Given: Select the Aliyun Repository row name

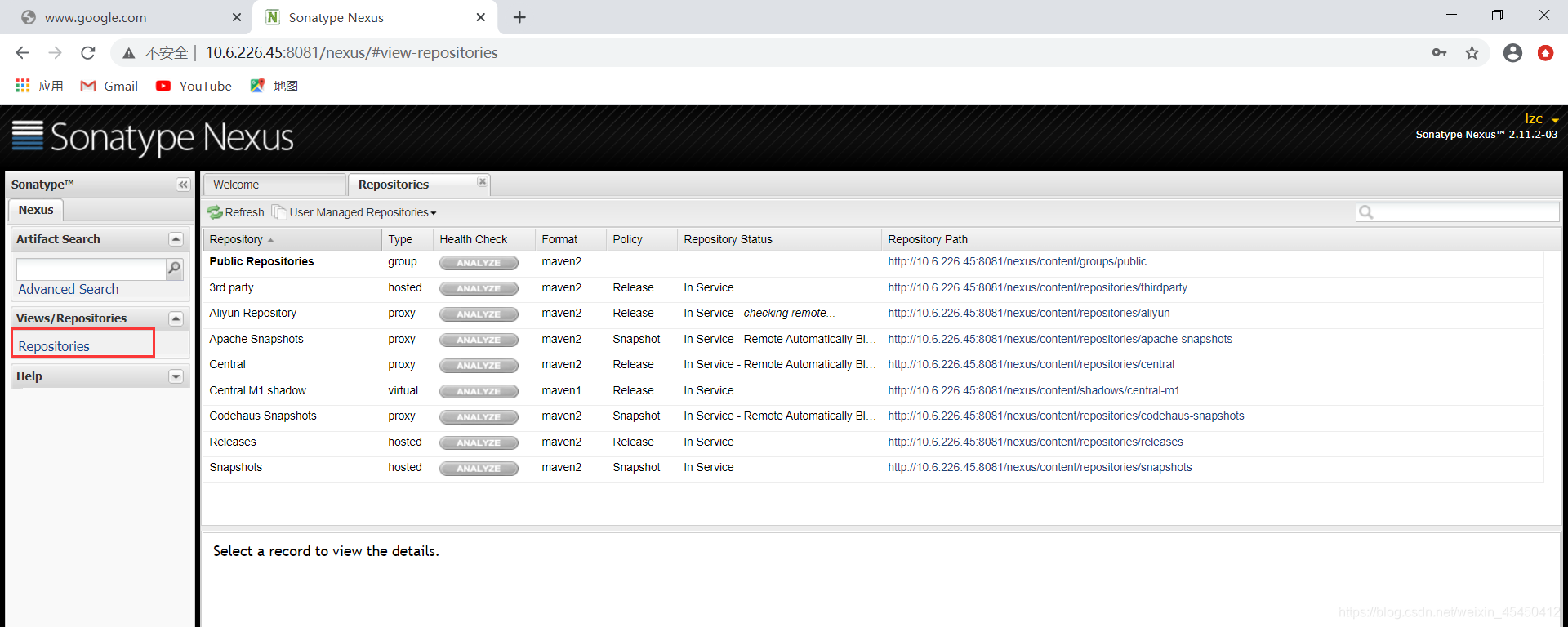Looking at the screenshot, I should pyautogui.click(x=252, y=313).
